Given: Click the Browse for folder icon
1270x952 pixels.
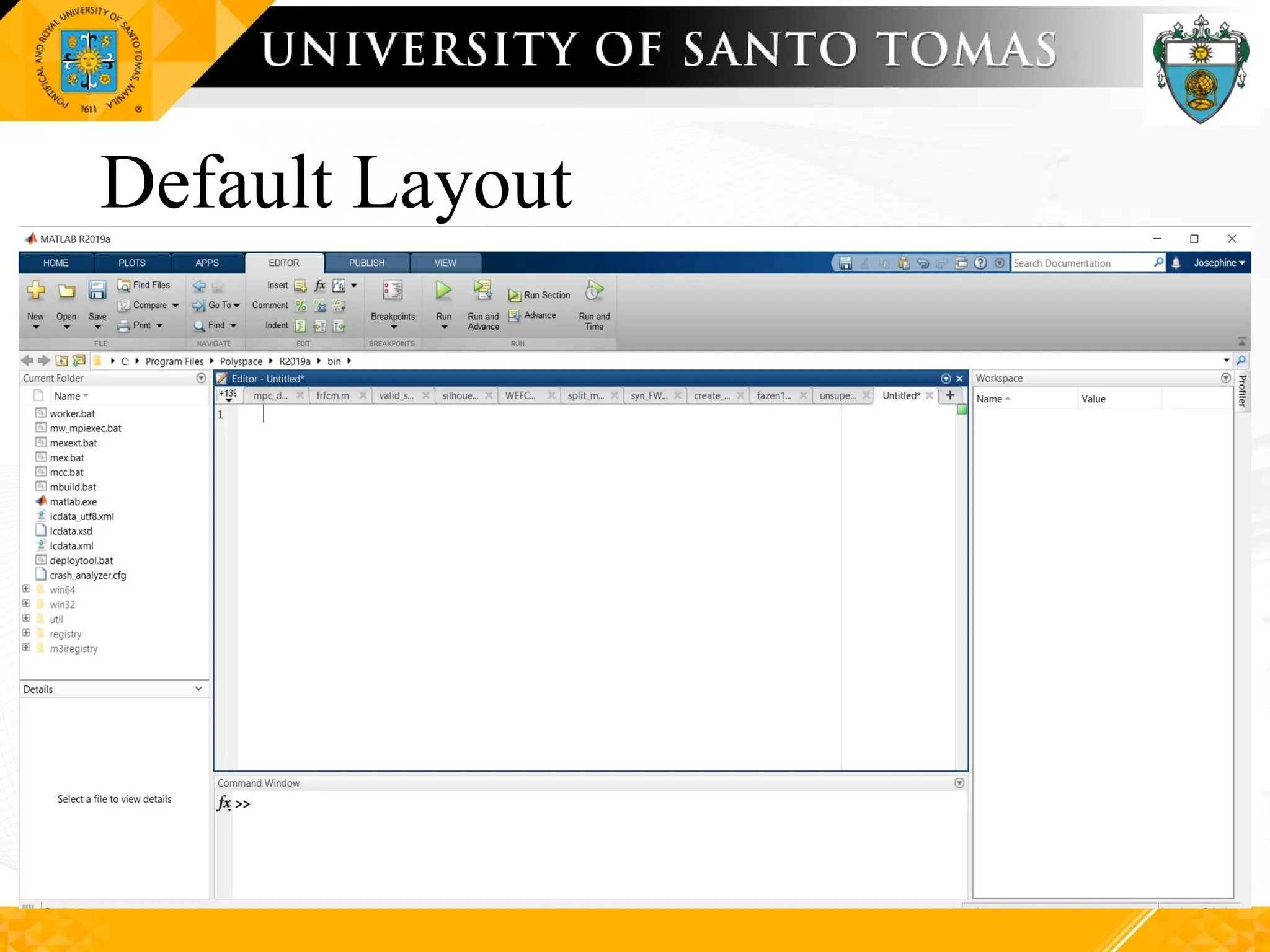Looking at the screenshot, I should pos(79,361).
